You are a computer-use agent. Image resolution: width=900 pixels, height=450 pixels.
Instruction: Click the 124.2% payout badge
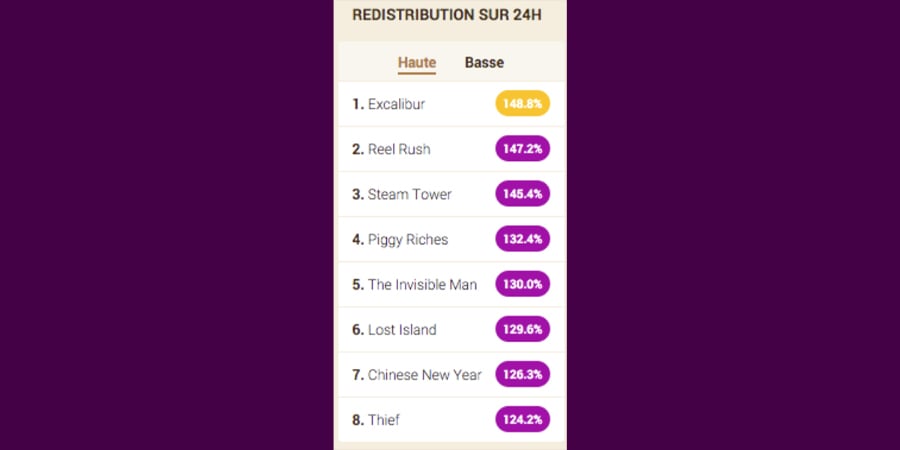522,420
